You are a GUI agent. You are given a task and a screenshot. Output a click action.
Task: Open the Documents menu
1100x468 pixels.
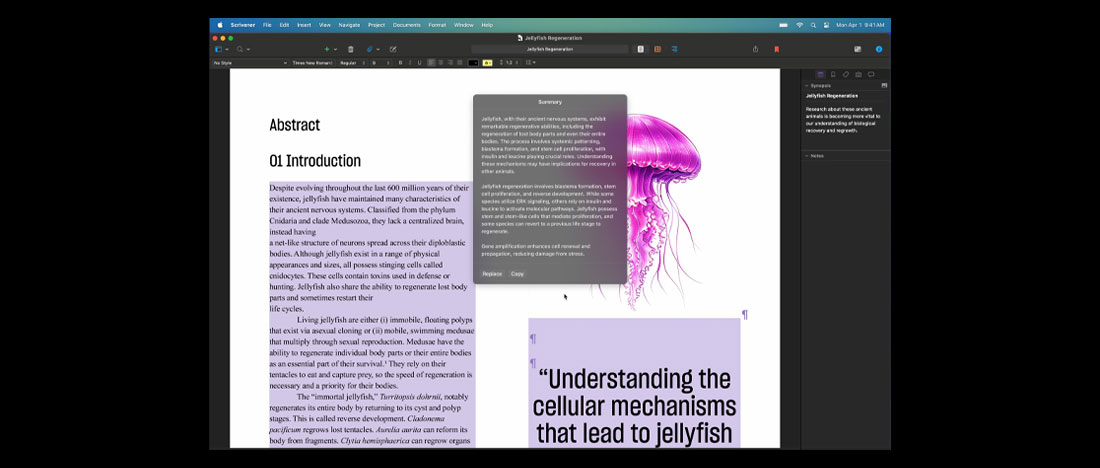(x=406, y=24)
